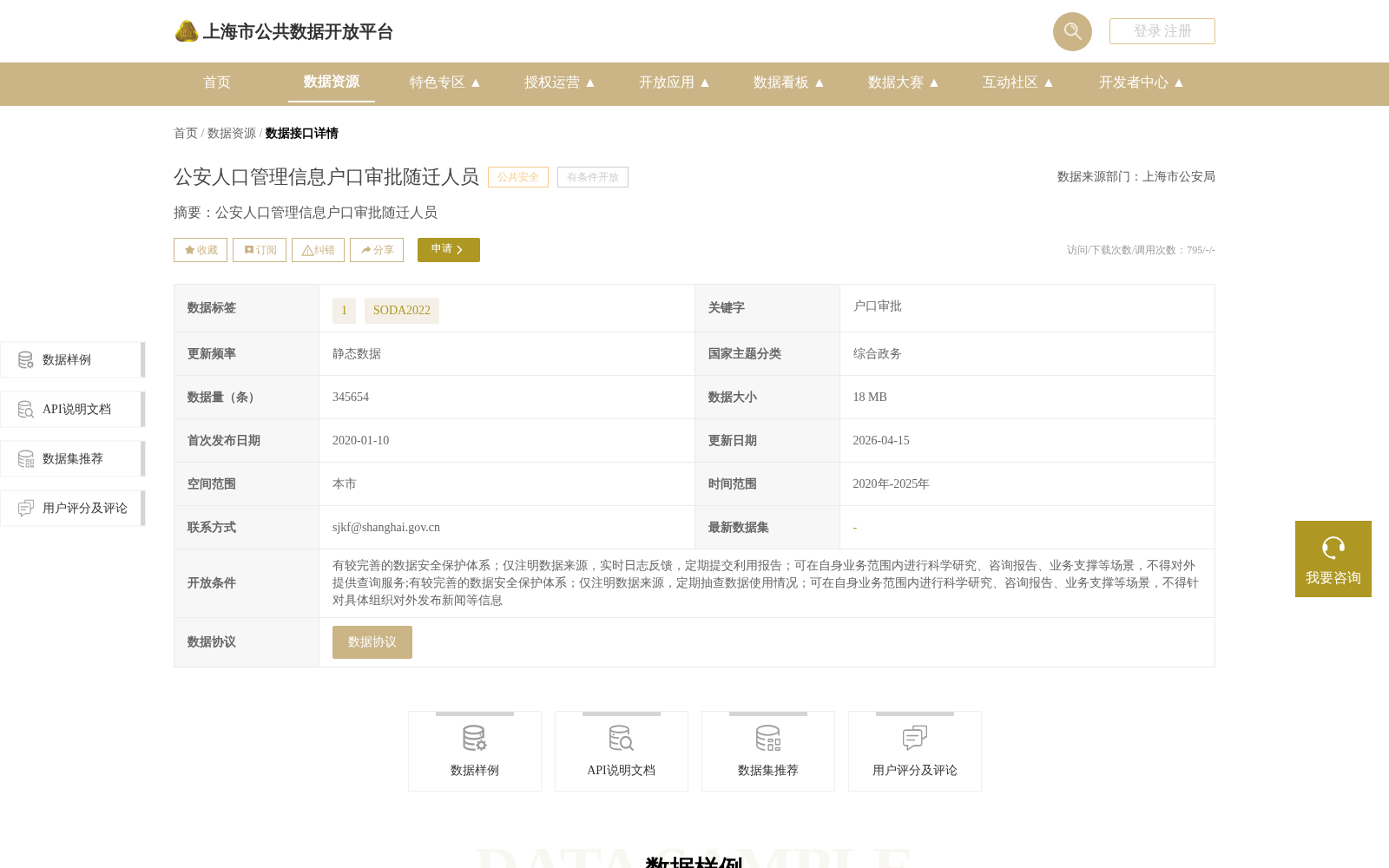Click the 静态数据 update frequency value
This screenshot has height=868, width=1389.
pyautogui.click(x=357, y=354)
